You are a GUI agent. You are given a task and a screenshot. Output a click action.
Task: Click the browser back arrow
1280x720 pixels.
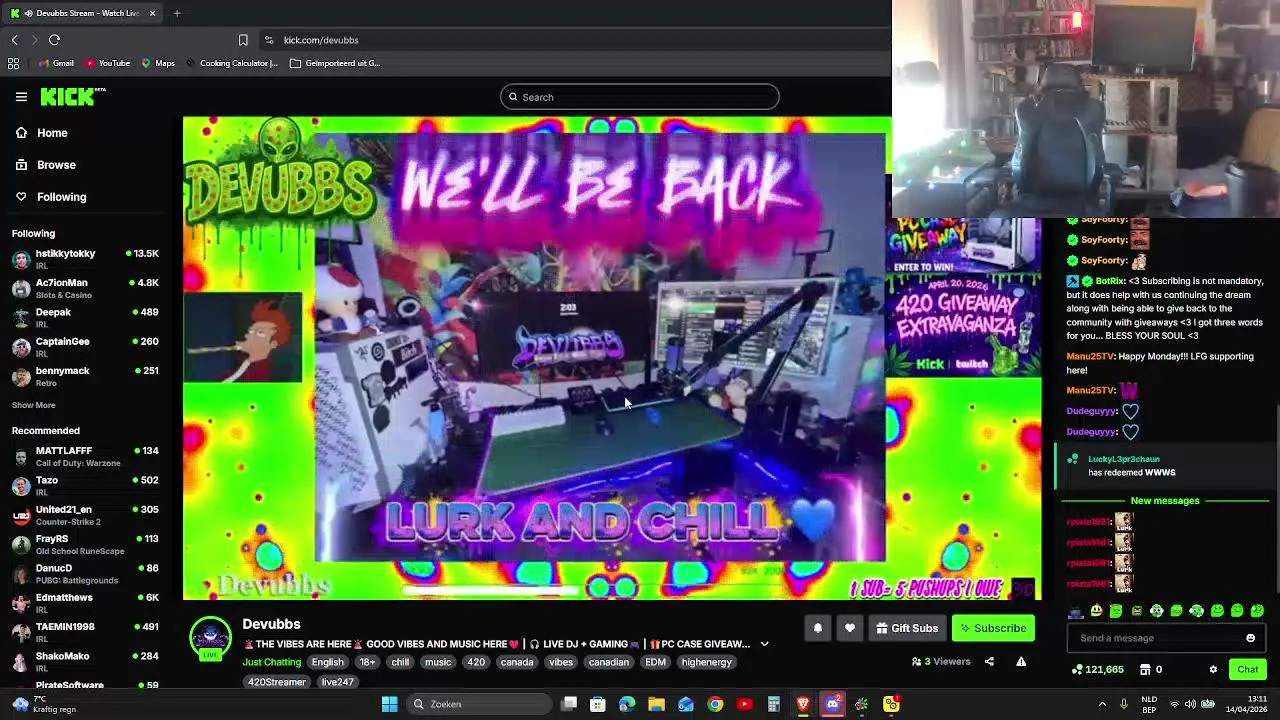[14, 40]
